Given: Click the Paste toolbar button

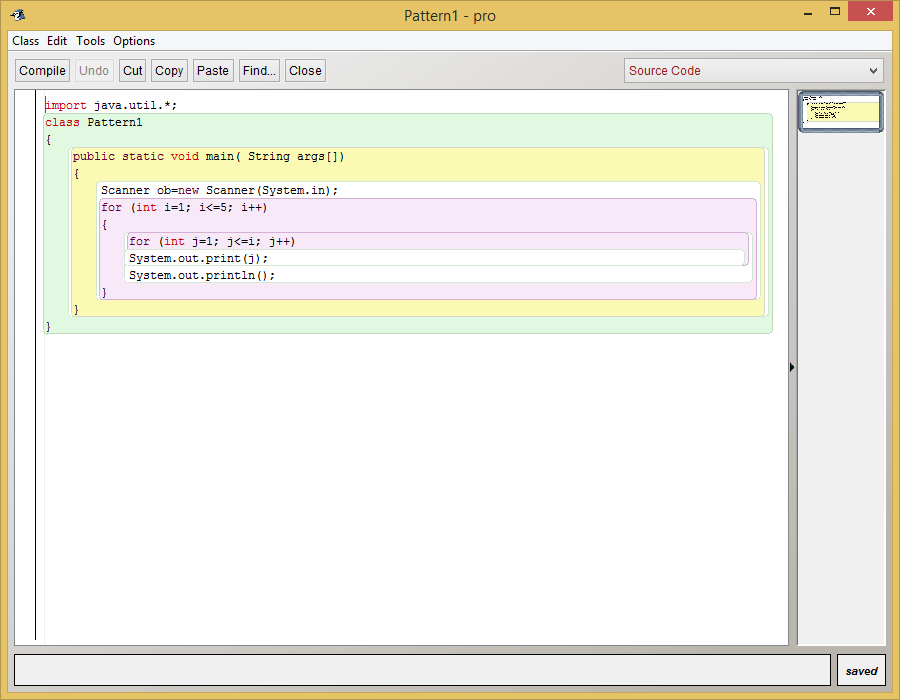Looking at the screenshot, I should [212, 70].
